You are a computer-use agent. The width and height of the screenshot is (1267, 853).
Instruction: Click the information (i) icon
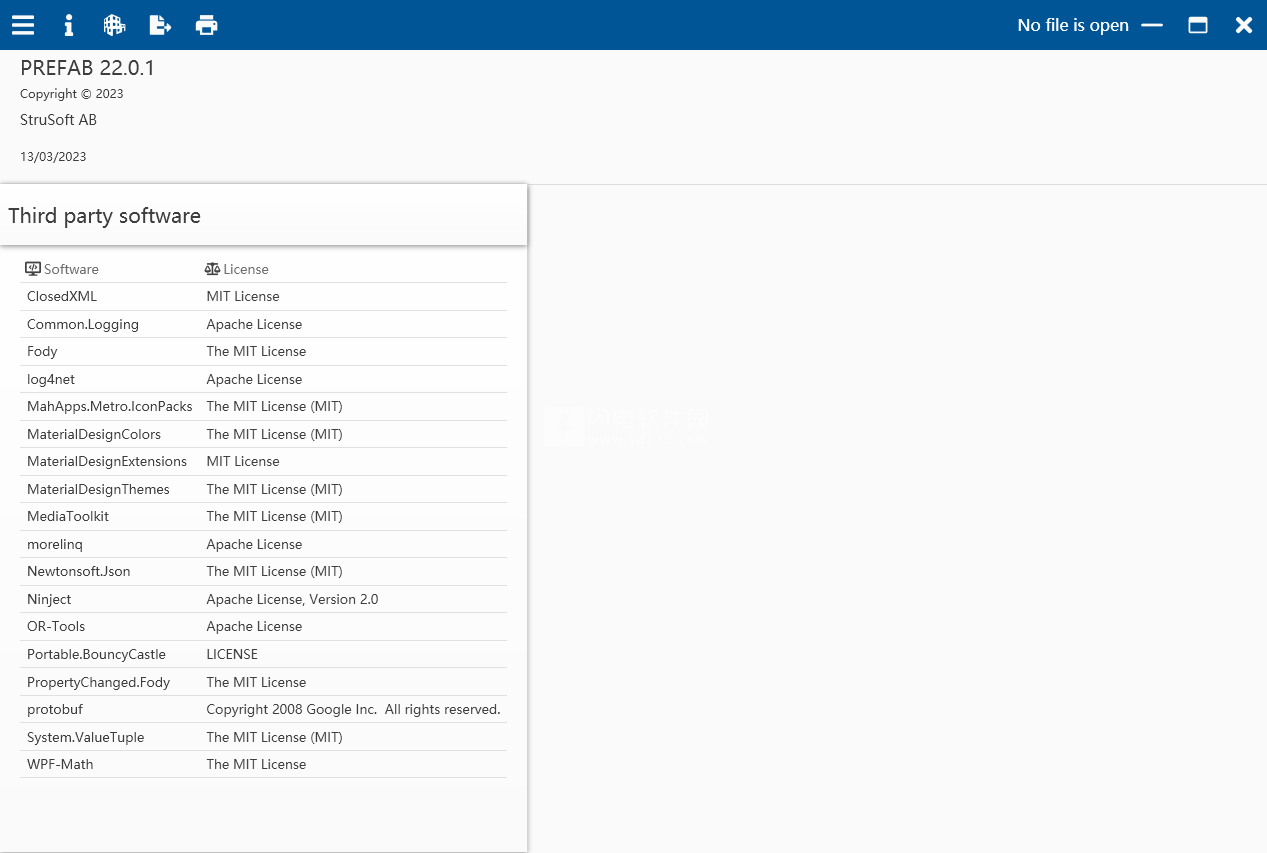point(68,25)
